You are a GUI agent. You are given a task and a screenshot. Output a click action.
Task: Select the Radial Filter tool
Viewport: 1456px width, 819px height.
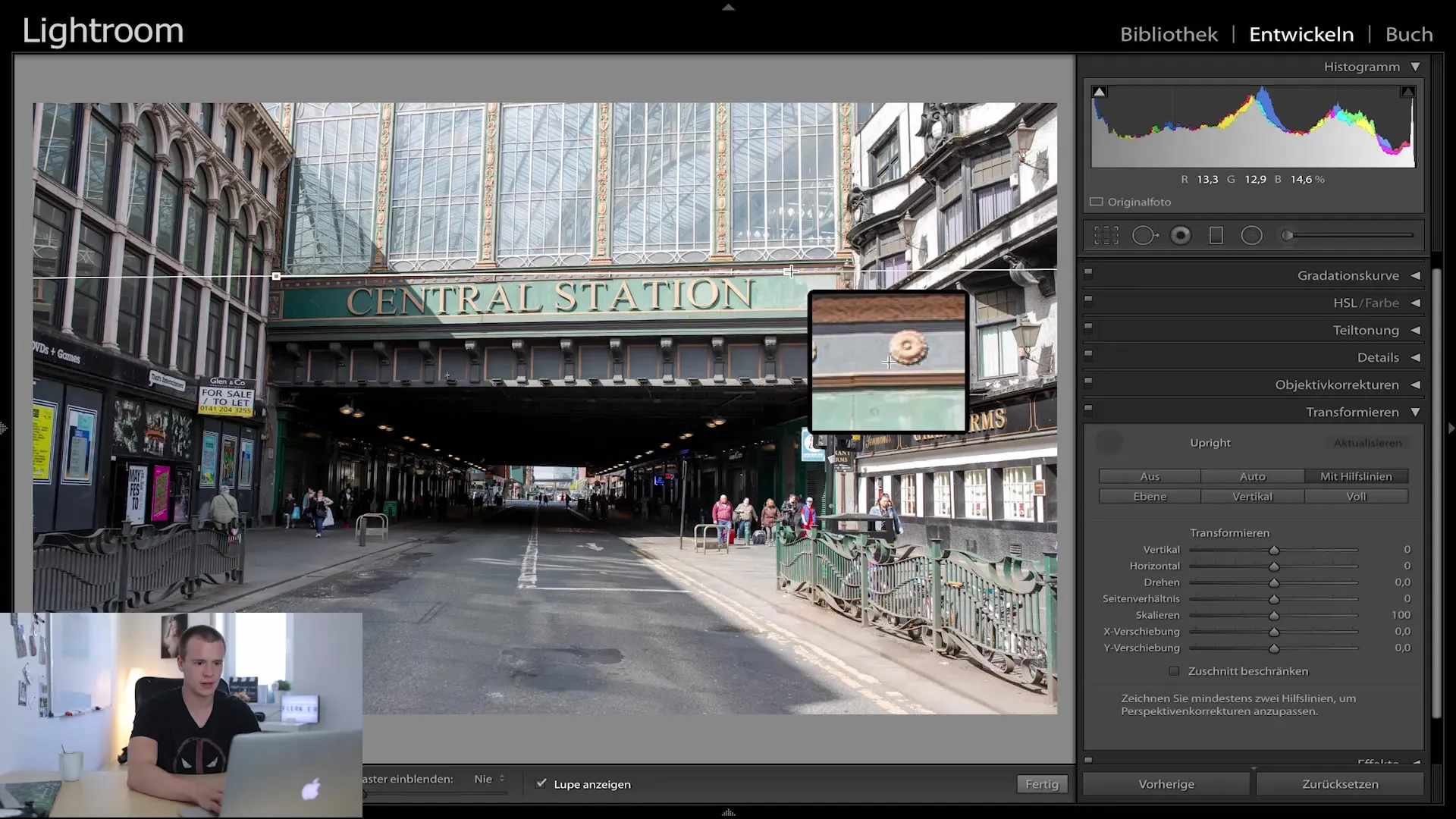pyautogui.click(x=1252, y=236)
